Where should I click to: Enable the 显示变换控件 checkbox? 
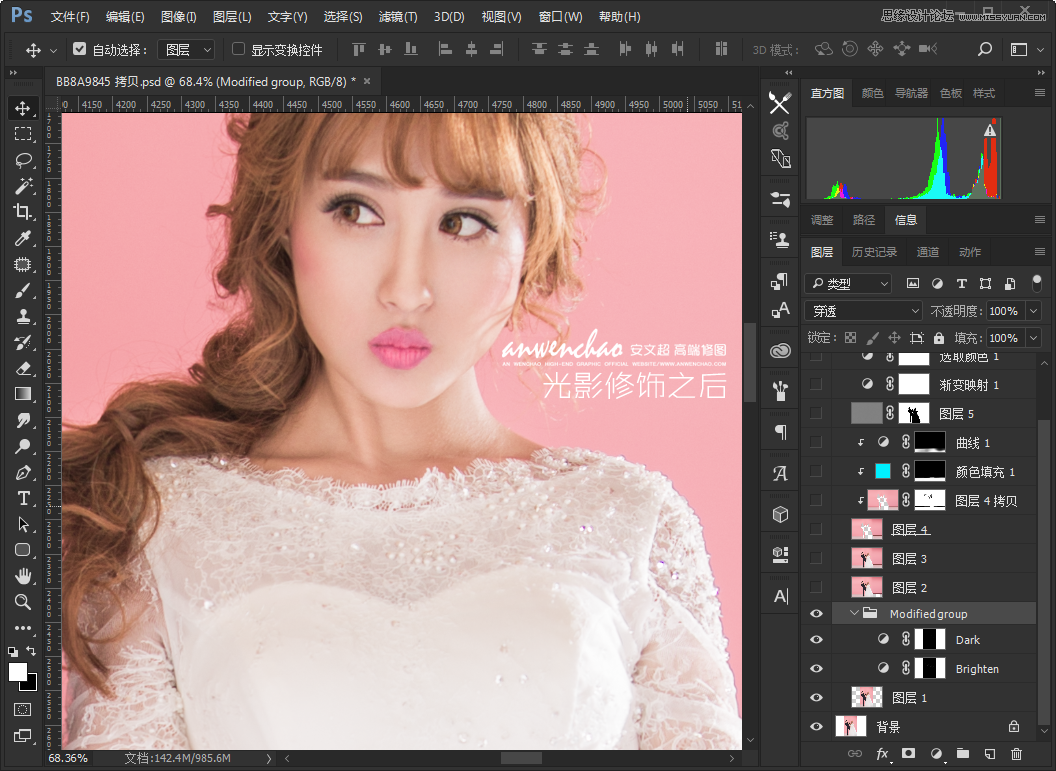(237, 50)
